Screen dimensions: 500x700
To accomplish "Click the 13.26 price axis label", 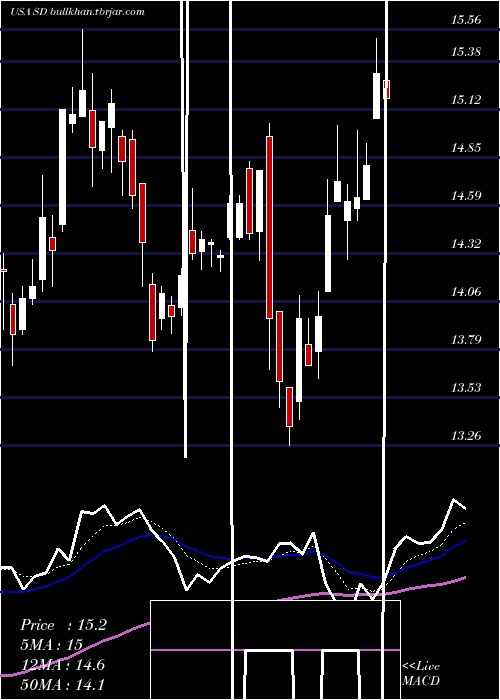I will [x=466, y=436].
